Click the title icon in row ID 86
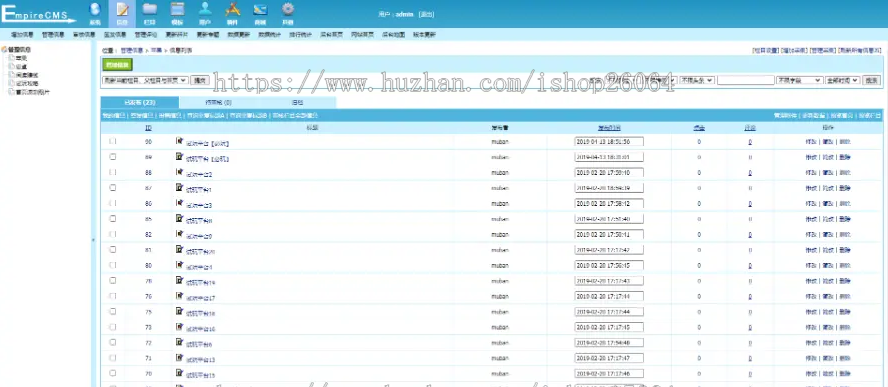Viewport: 888px width, 387px height. pyautogui.click(x=180, y=203)
